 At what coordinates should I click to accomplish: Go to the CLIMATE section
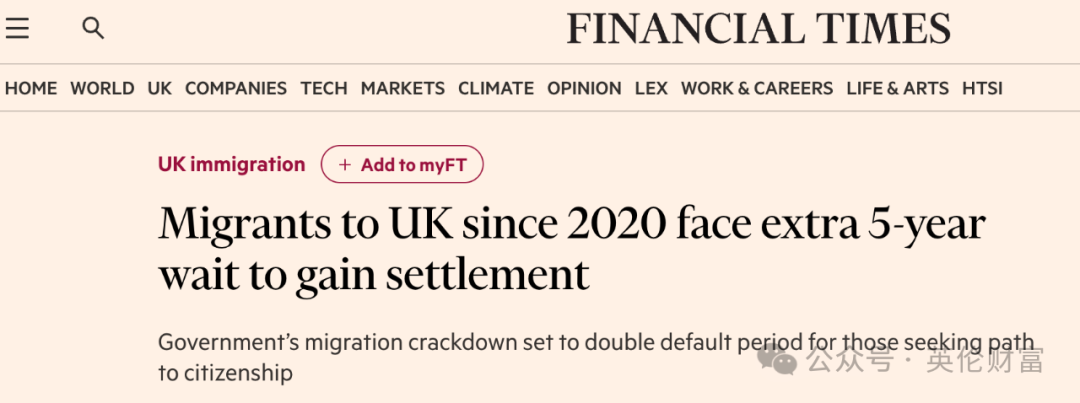click(496, 89)
